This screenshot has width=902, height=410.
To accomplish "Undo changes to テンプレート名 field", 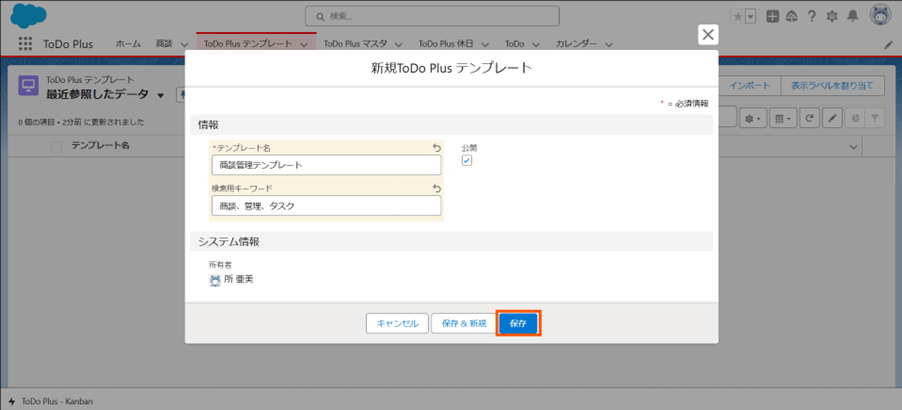I will point(437,148).
